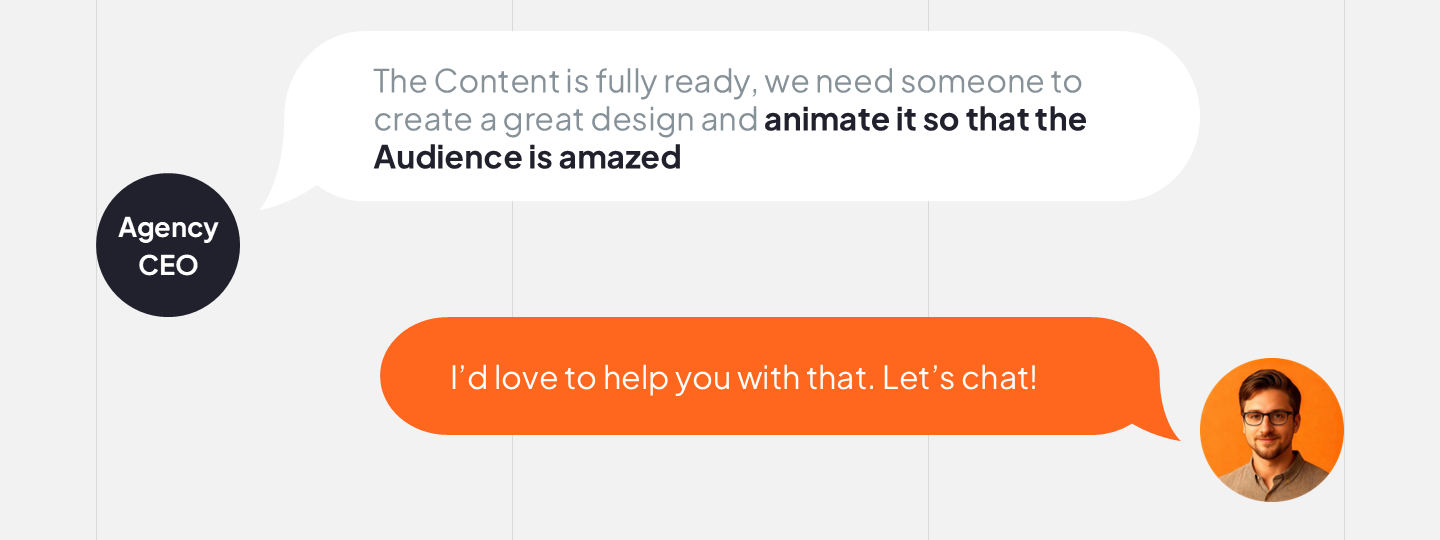Select the man's profile photo avatar

tap(1272, 430)
